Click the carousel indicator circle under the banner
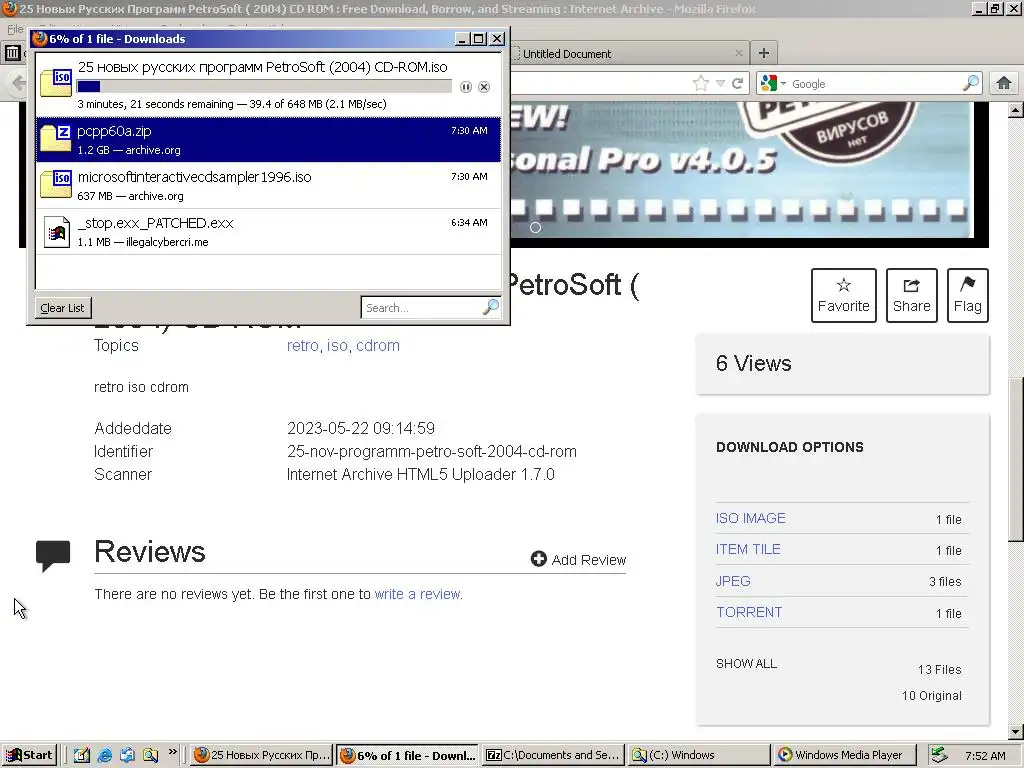This screenshot has width=1024, height=768. click(x=536, y=228)
